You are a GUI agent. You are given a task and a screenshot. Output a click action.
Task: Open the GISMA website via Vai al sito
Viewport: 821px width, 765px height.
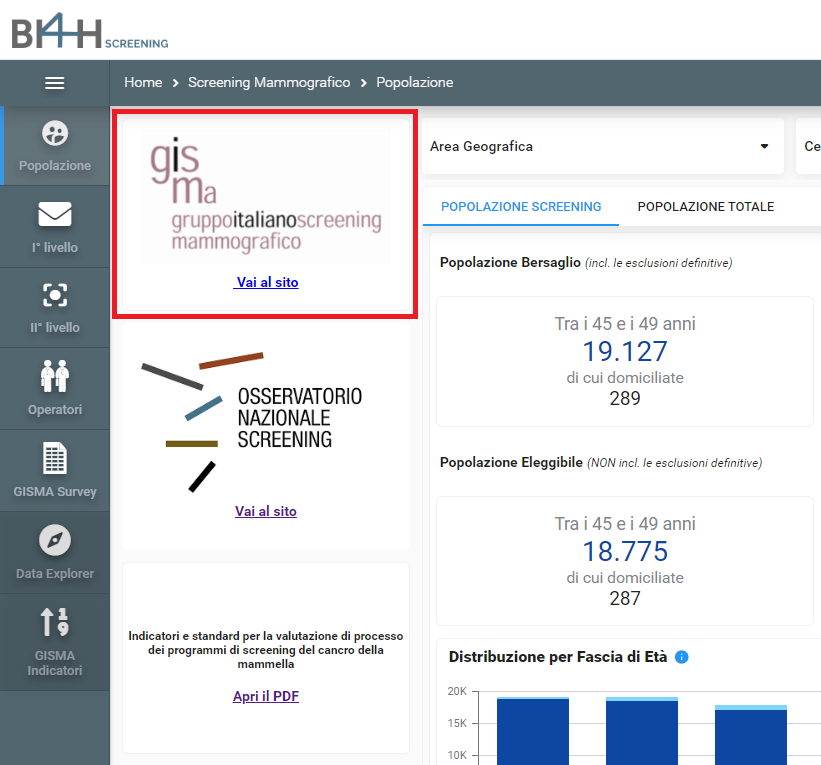[x=266, y=282]
